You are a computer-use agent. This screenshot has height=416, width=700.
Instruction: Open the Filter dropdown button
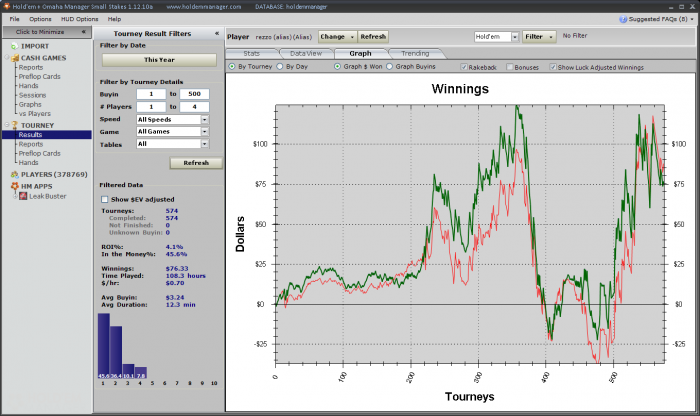(x=539, y=37)
